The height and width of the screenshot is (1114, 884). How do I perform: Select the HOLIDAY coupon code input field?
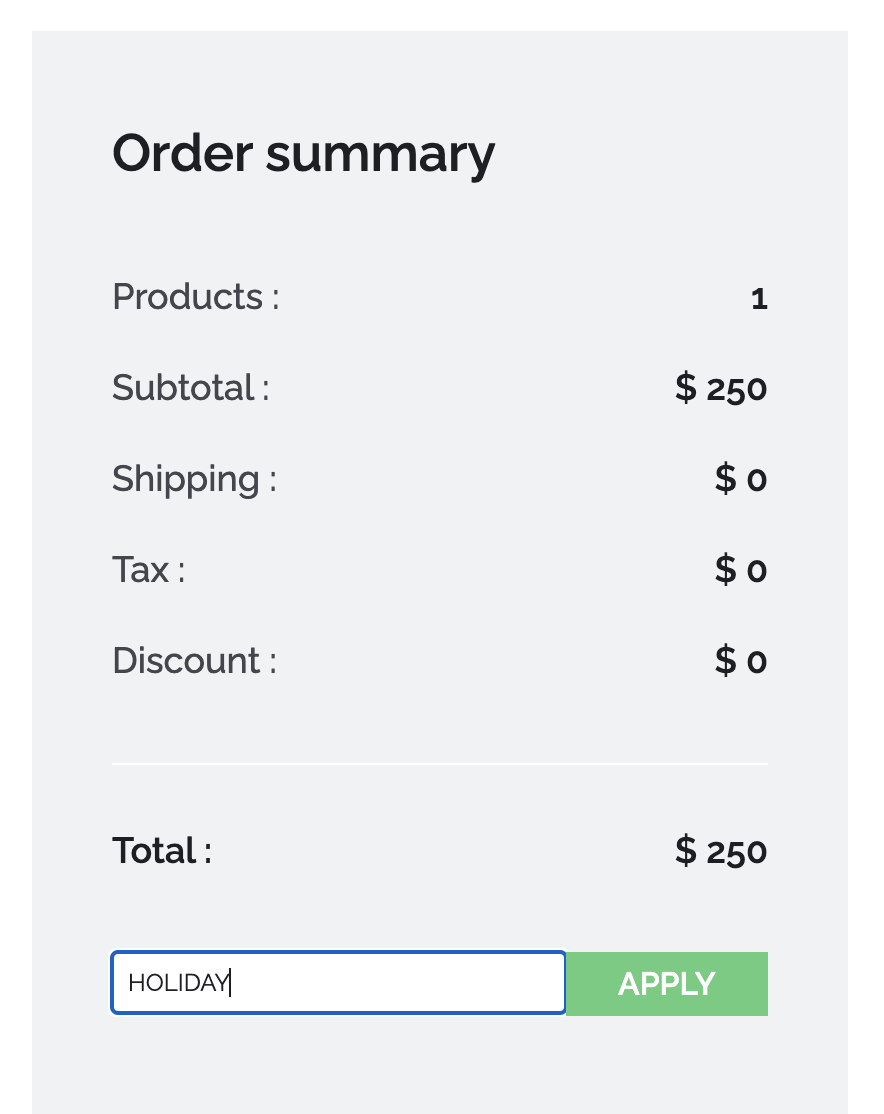tap(337, 983)
